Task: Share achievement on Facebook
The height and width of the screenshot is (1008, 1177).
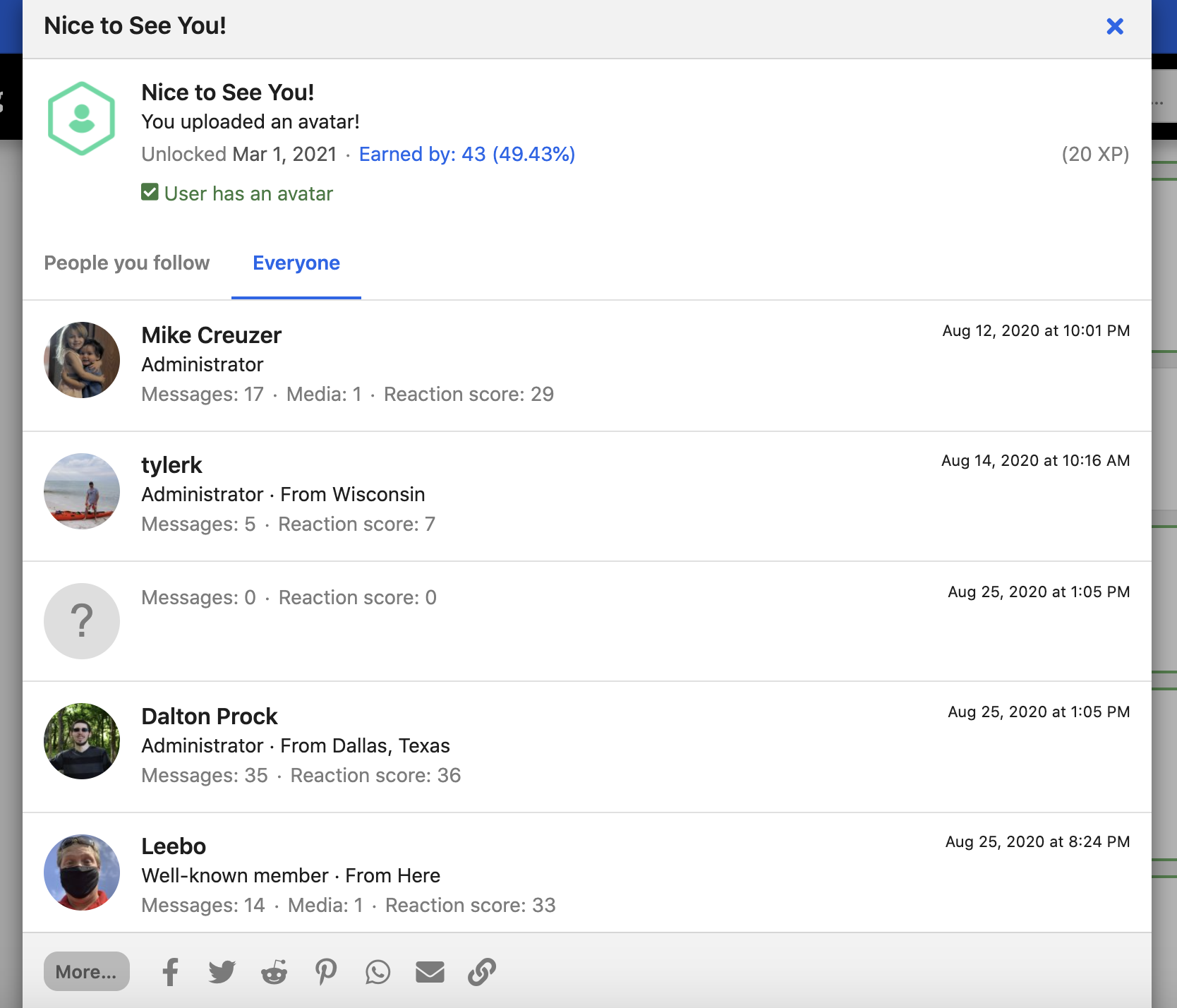Action: click(x=170, y=972)
